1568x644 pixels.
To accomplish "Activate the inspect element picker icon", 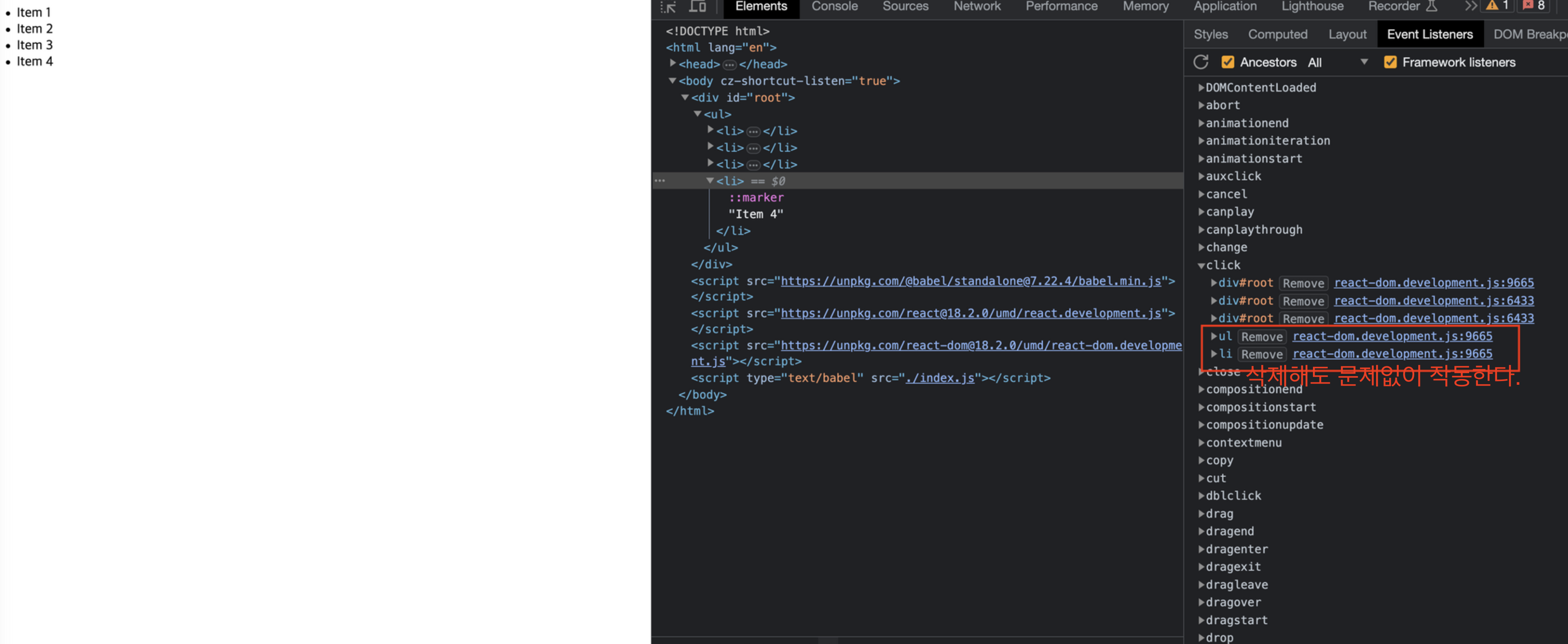I will (x=668, y=7).
